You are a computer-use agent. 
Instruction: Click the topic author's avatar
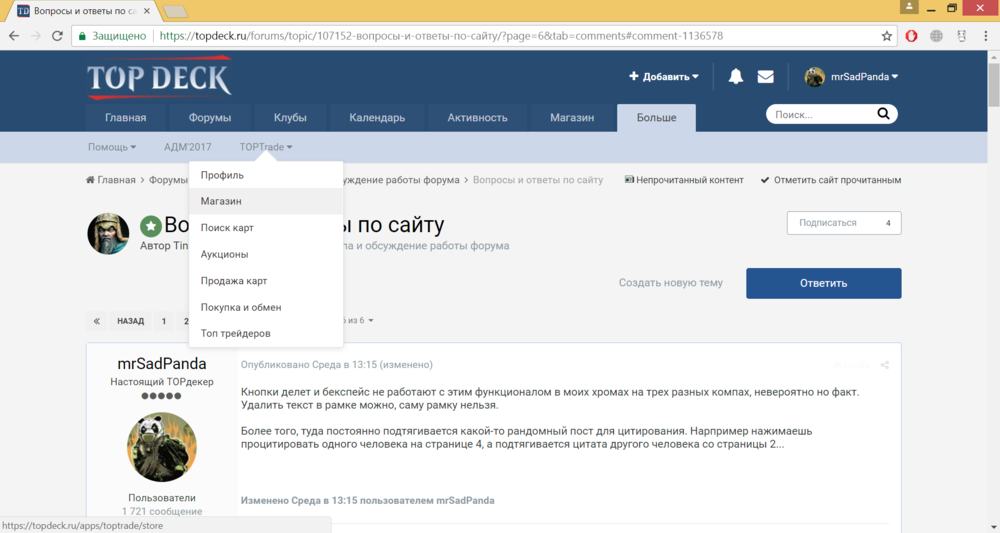click(108, 233)
